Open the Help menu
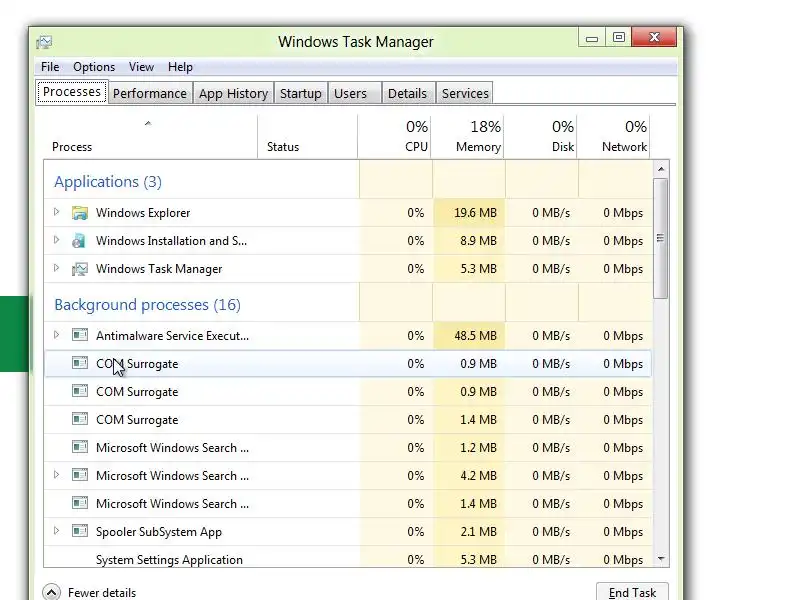Viewport: 800px width, 600px height. point(180,67)
